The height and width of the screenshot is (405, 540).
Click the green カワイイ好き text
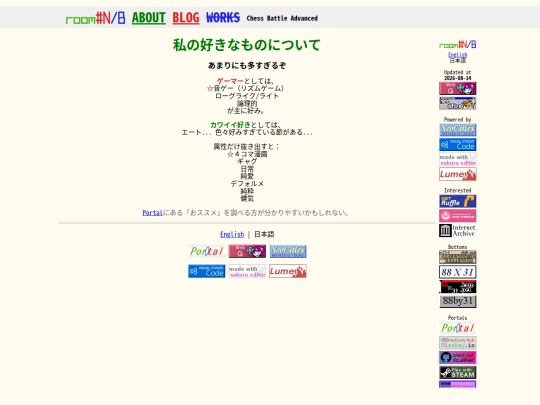[230, 125]
